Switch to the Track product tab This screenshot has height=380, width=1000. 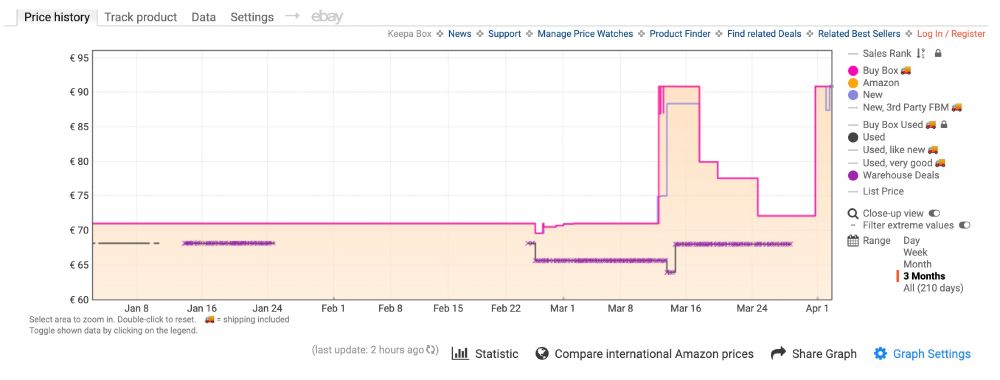tap(140, 17)
